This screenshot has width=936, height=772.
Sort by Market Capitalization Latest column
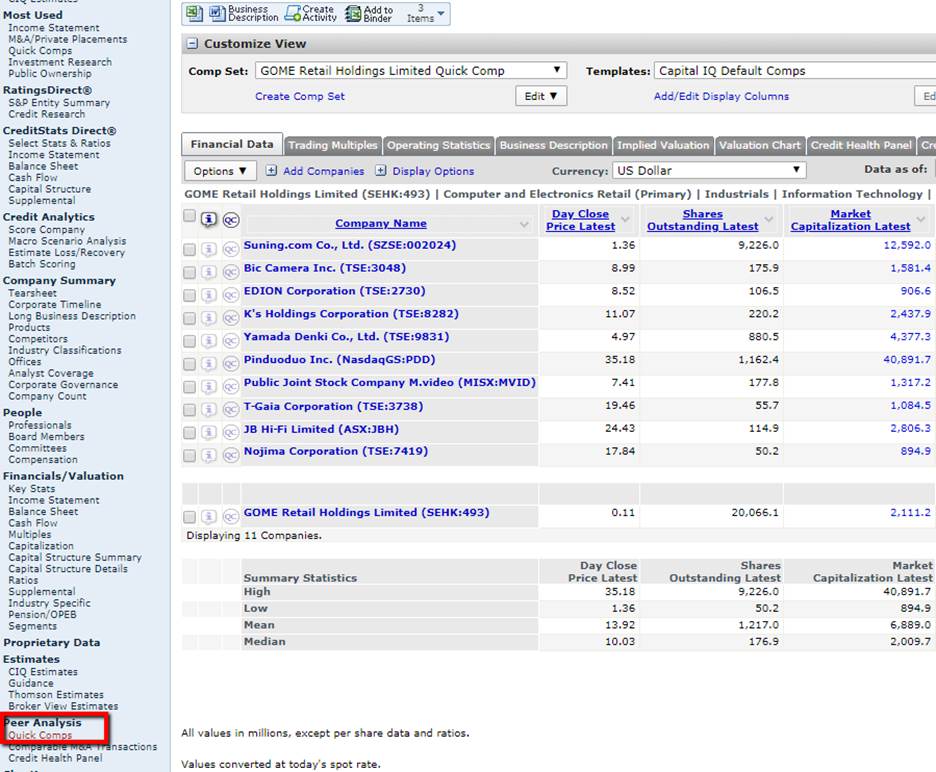point(851,220)
